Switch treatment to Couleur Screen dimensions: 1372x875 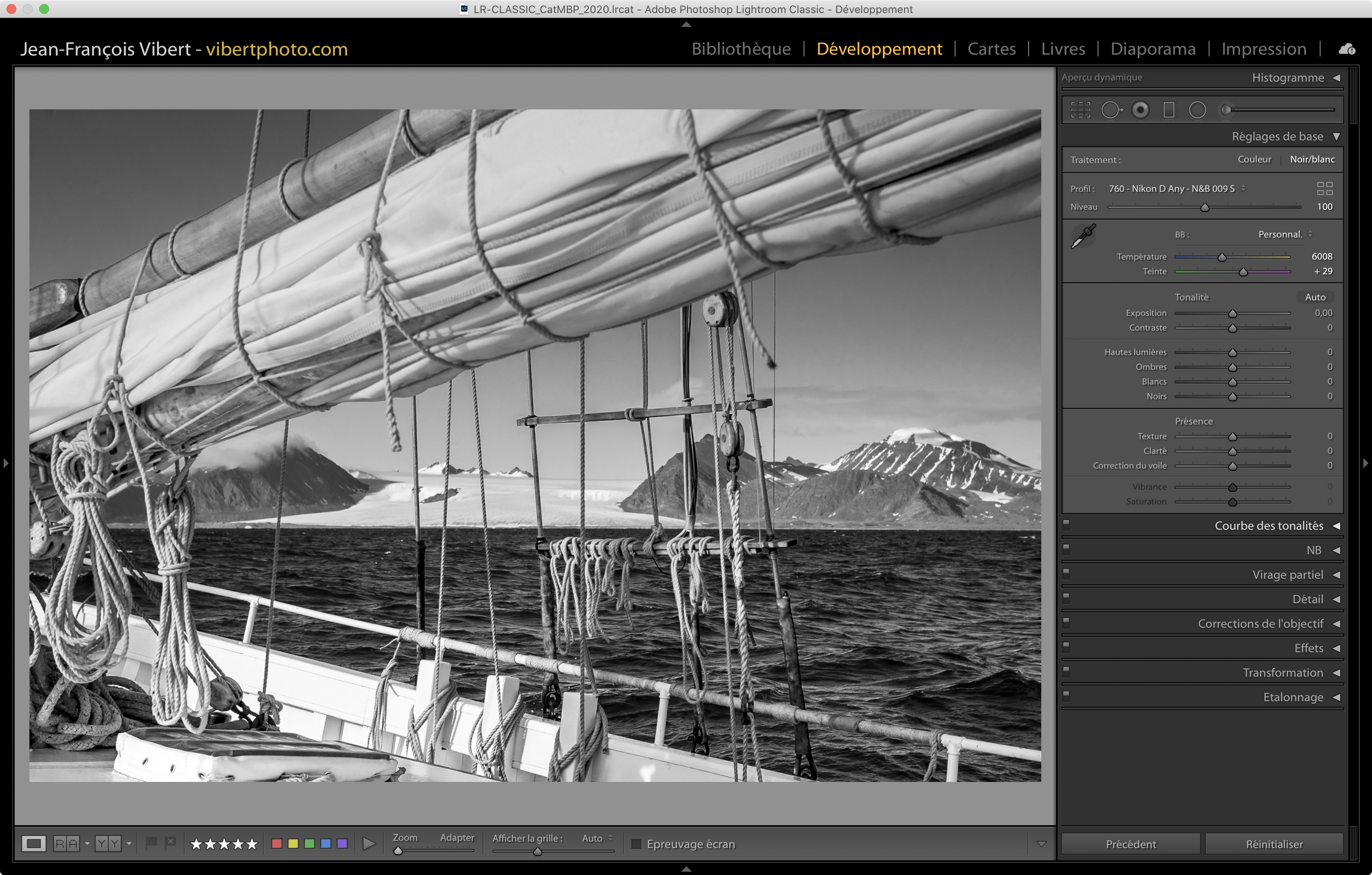1254,160
